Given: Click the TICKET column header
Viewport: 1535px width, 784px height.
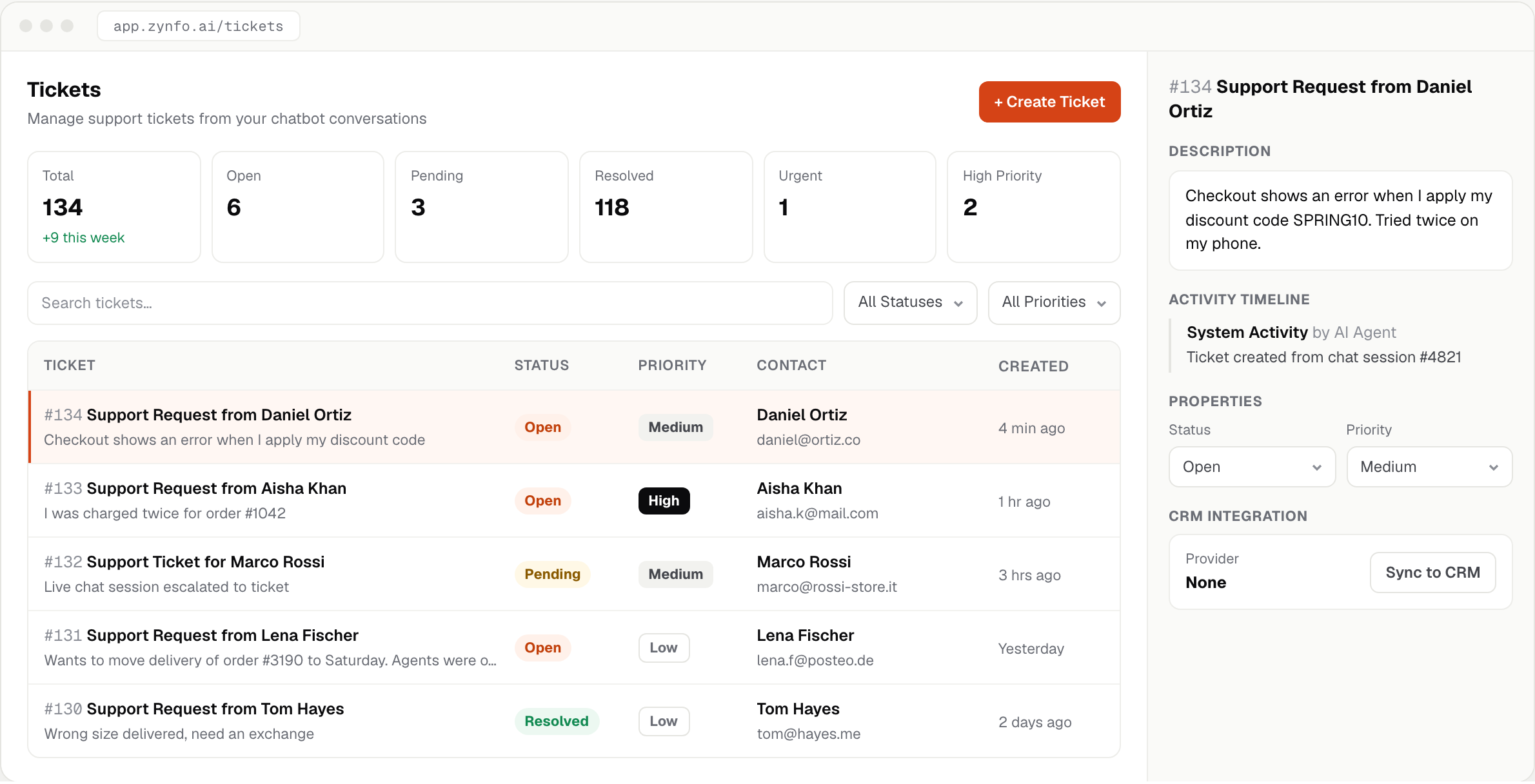Looking at the screenshot, I should 70,366.
